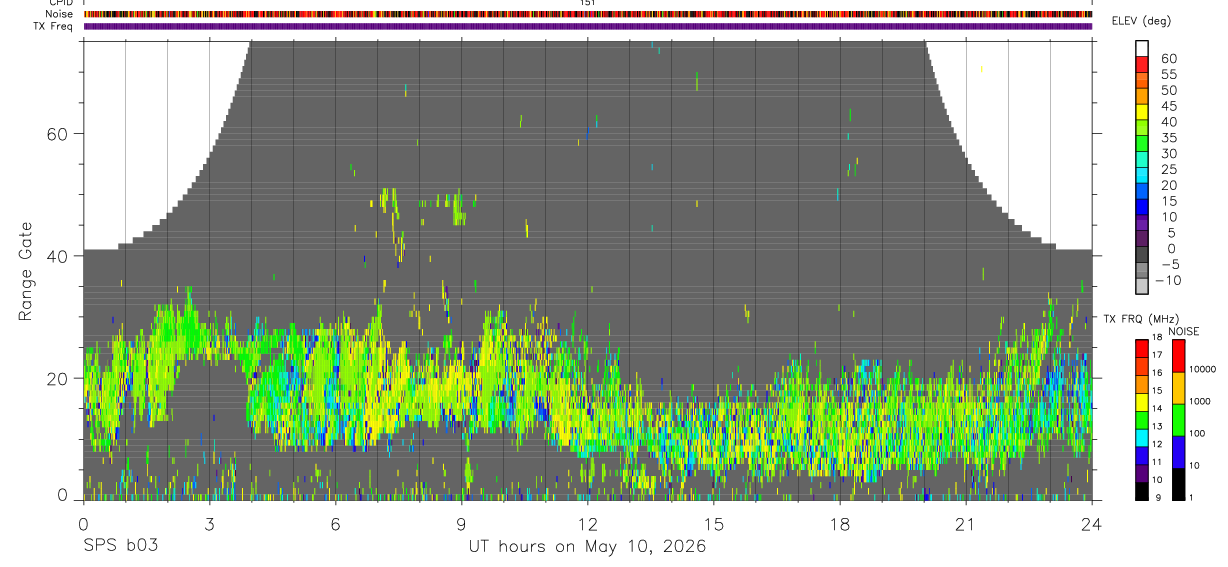The width and height of the screenshot is (1228, 567).
Task: Pick the black bottom segment of the NOISE colorbar
Action: pyautogui.click(x=1179, y=484)
